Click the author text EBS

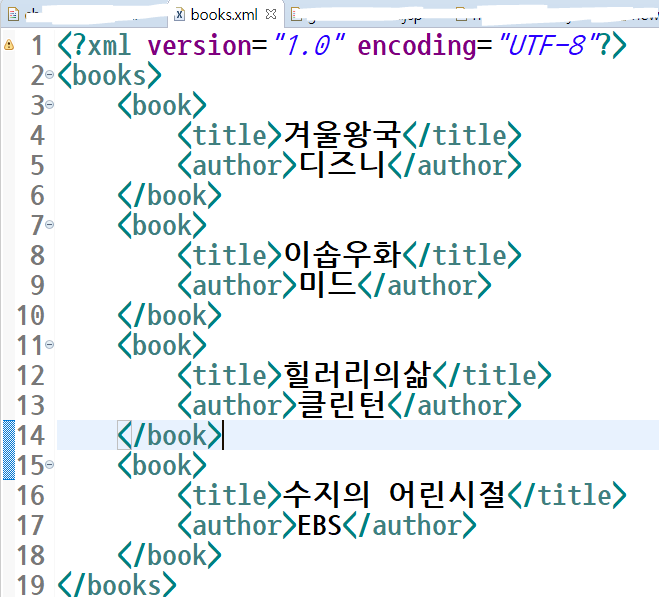point(319,525)
